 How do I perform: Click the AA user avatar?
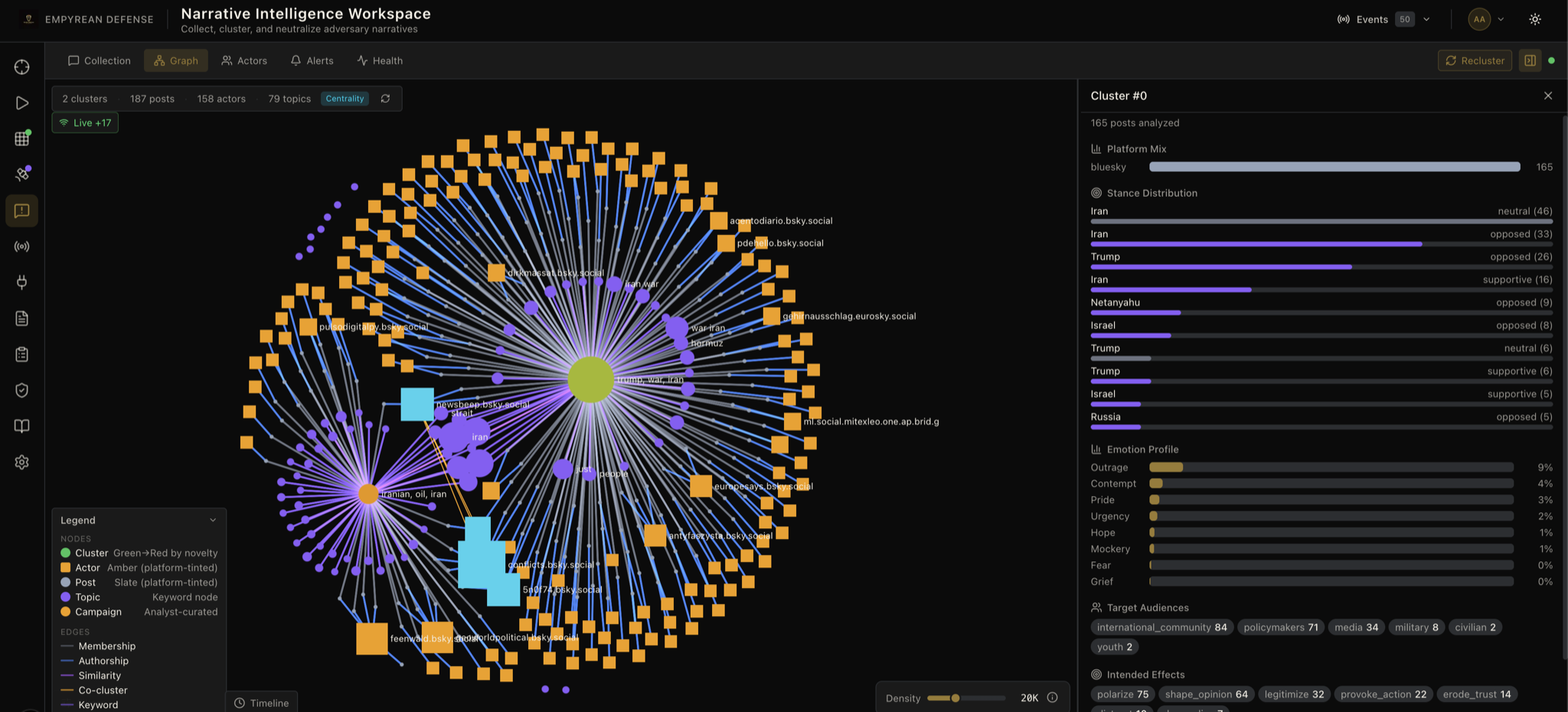[x=1479, y=19]
